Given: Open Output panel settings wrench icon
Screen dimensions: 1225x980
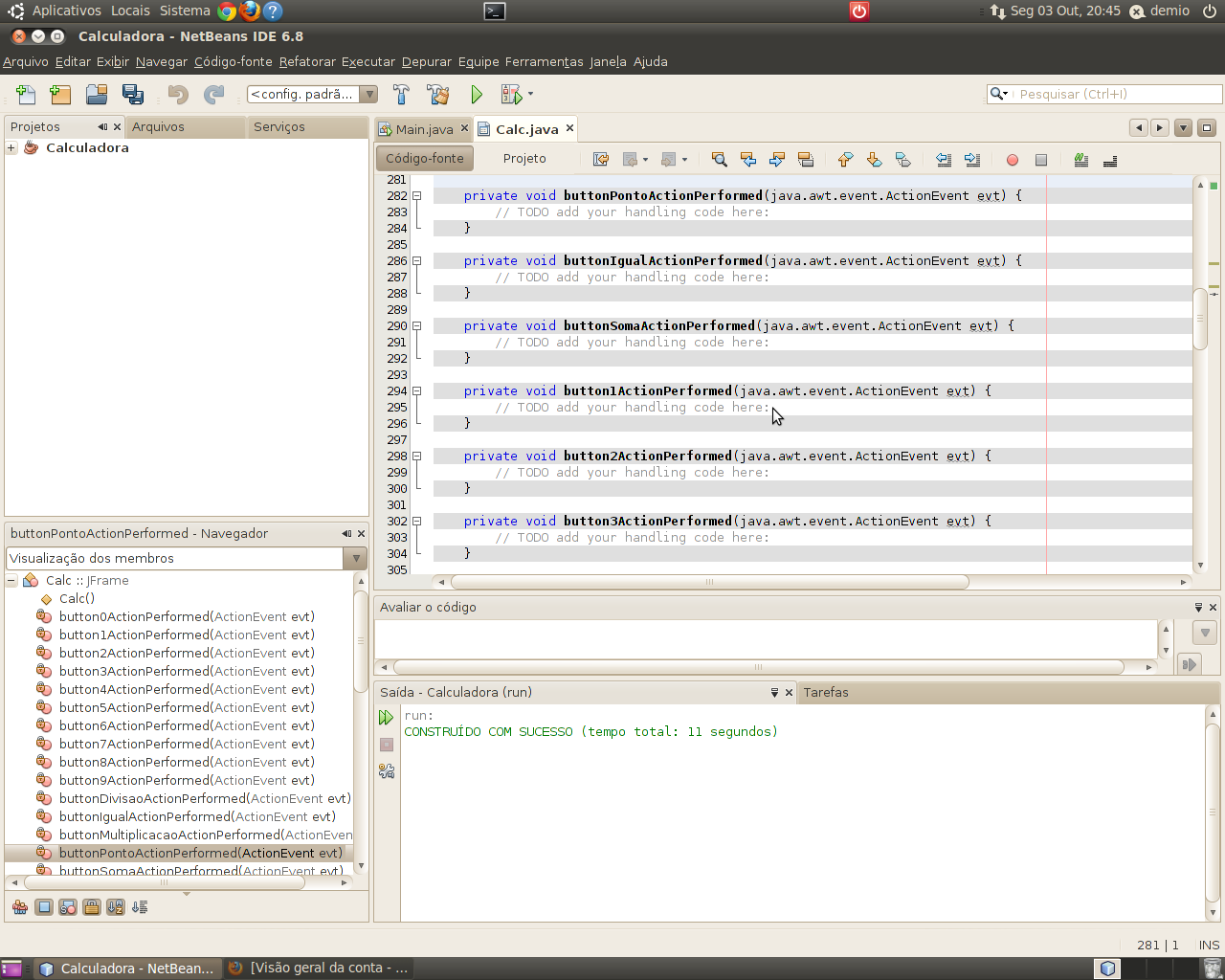Looking at the screenshot, I should coord(387,770).
